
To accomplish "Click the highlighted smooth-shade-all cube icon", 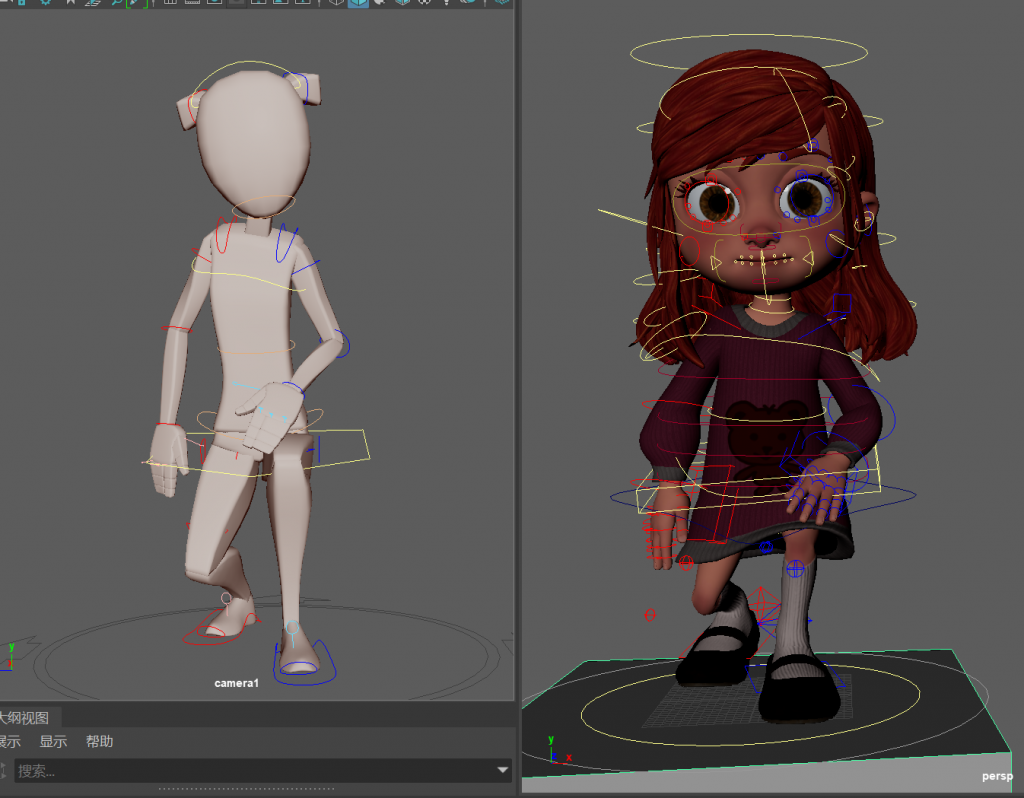I will [358, 3].
